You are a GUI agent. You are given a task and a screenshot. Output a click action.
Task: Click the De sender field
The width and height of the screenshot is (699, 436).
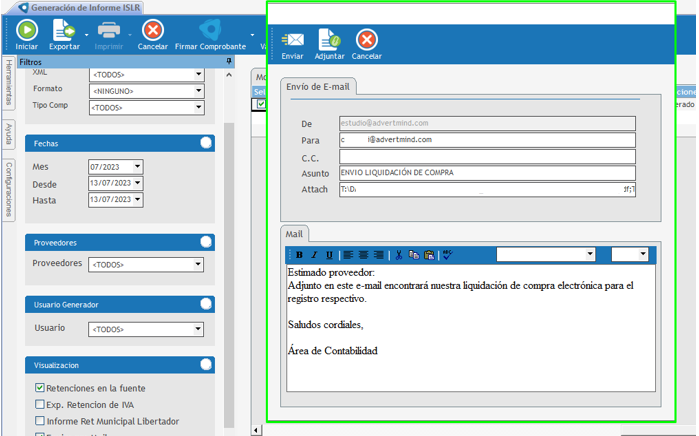point(487,123)
